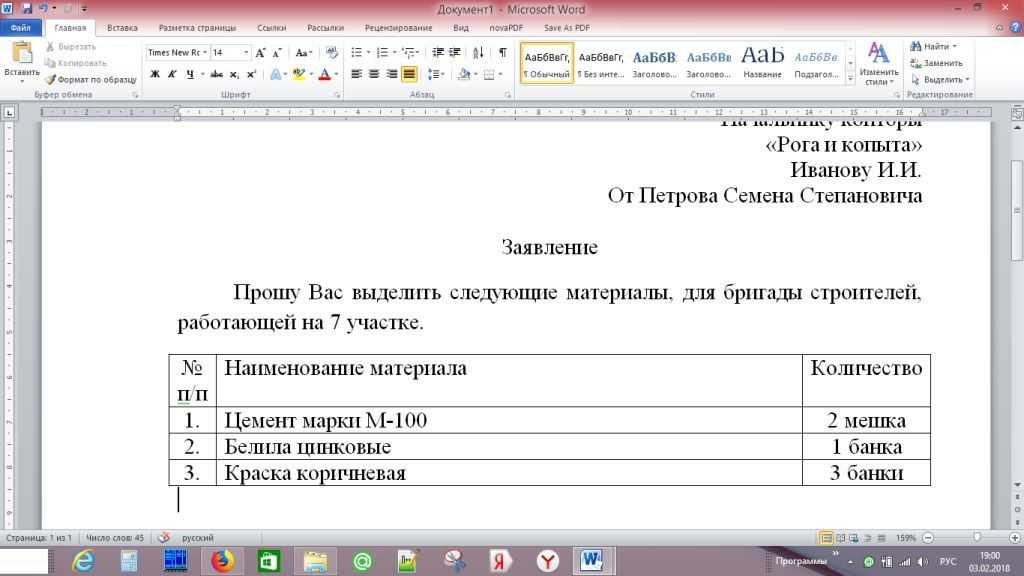Click the русский language indicator in status bar

[x=198, y=537]
